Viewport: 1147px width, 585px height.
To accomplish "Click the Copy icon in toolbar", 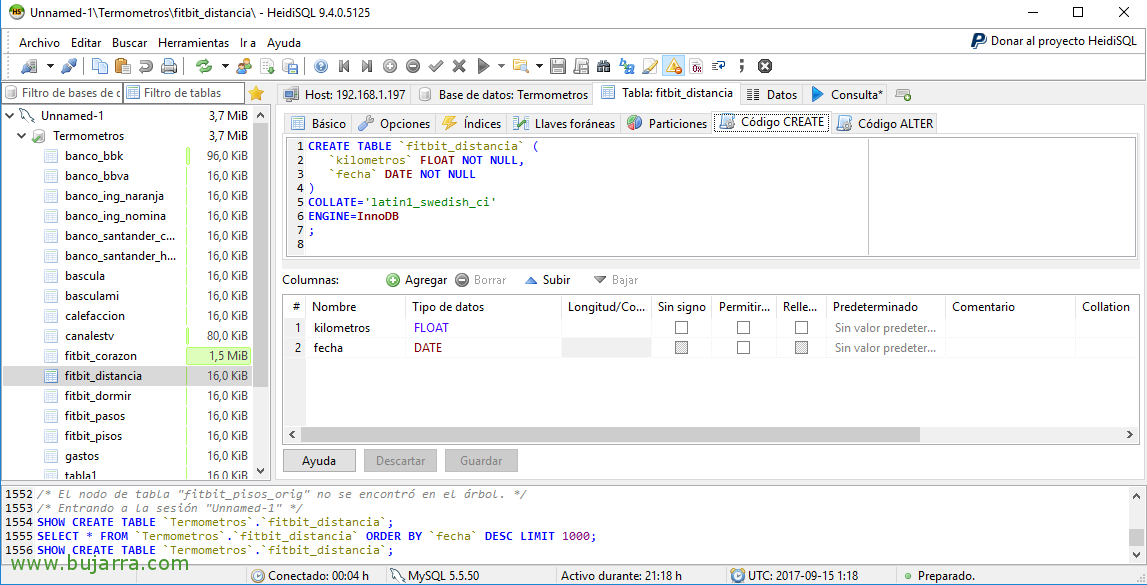I will click(100, 67).
